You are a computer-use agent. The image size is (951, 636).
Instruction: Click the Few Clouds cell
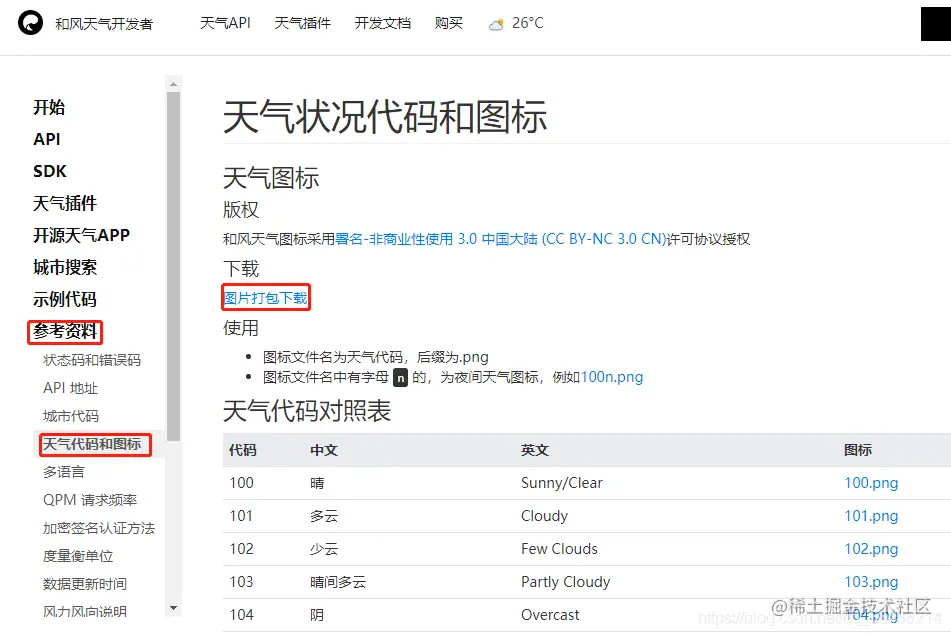tap(559, 549)
